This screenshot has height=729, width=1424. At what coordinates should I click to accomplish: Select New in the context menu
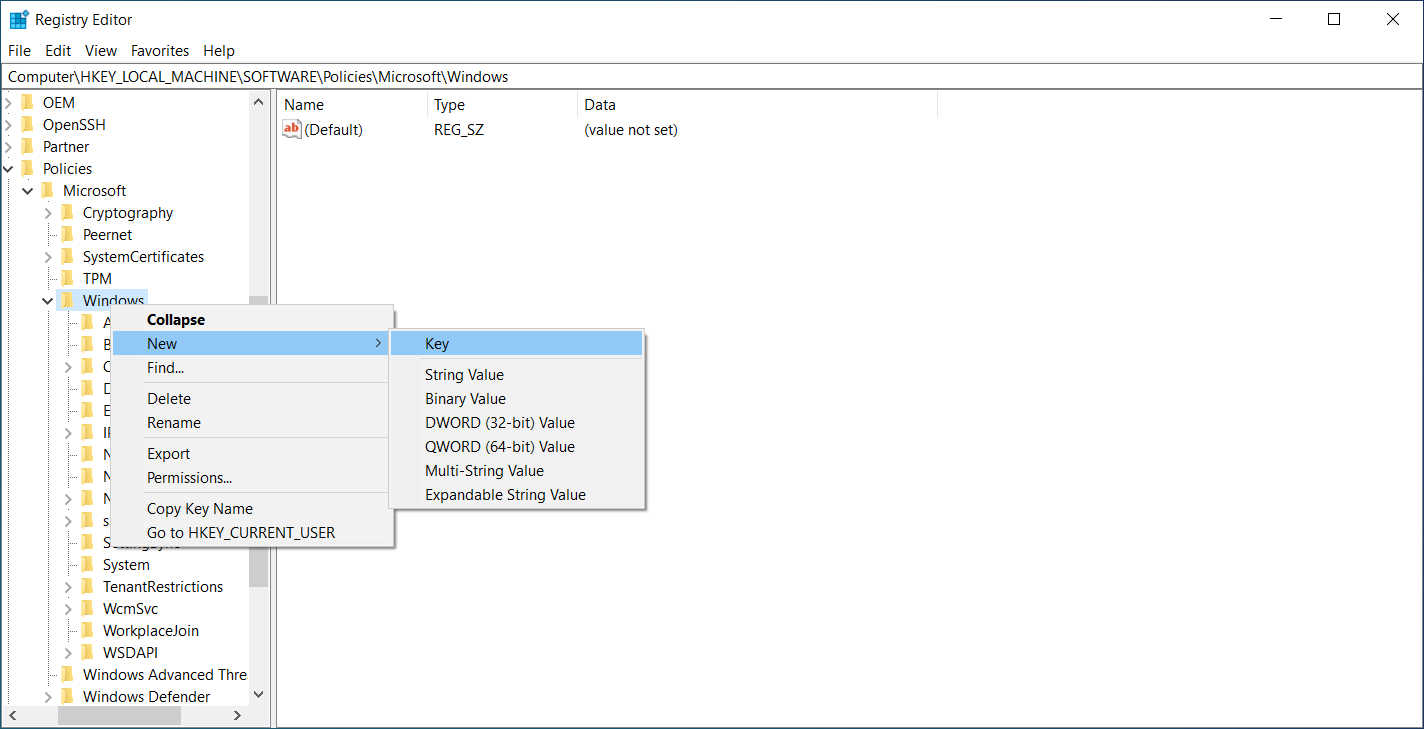click(x=252, y=343)
